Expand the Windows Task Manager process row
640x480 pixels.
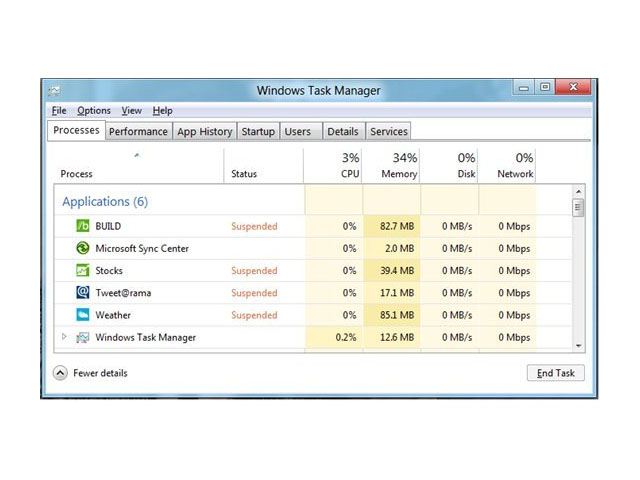[x=64, y=337]
